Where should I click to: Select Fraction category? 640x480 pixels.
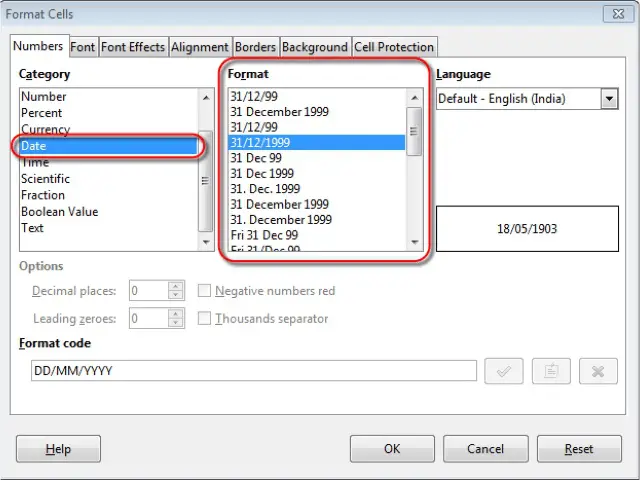coord(109,195)
